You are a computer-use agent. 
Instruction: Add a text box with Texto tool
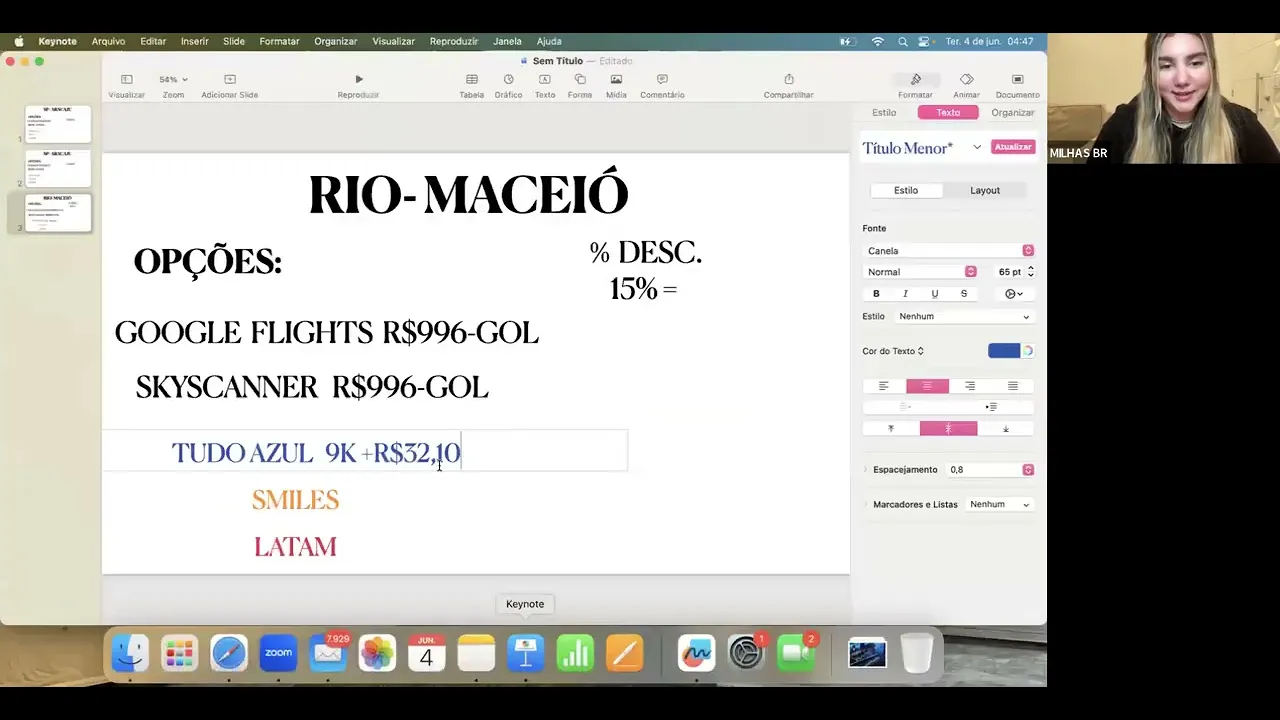coord(544,86)
